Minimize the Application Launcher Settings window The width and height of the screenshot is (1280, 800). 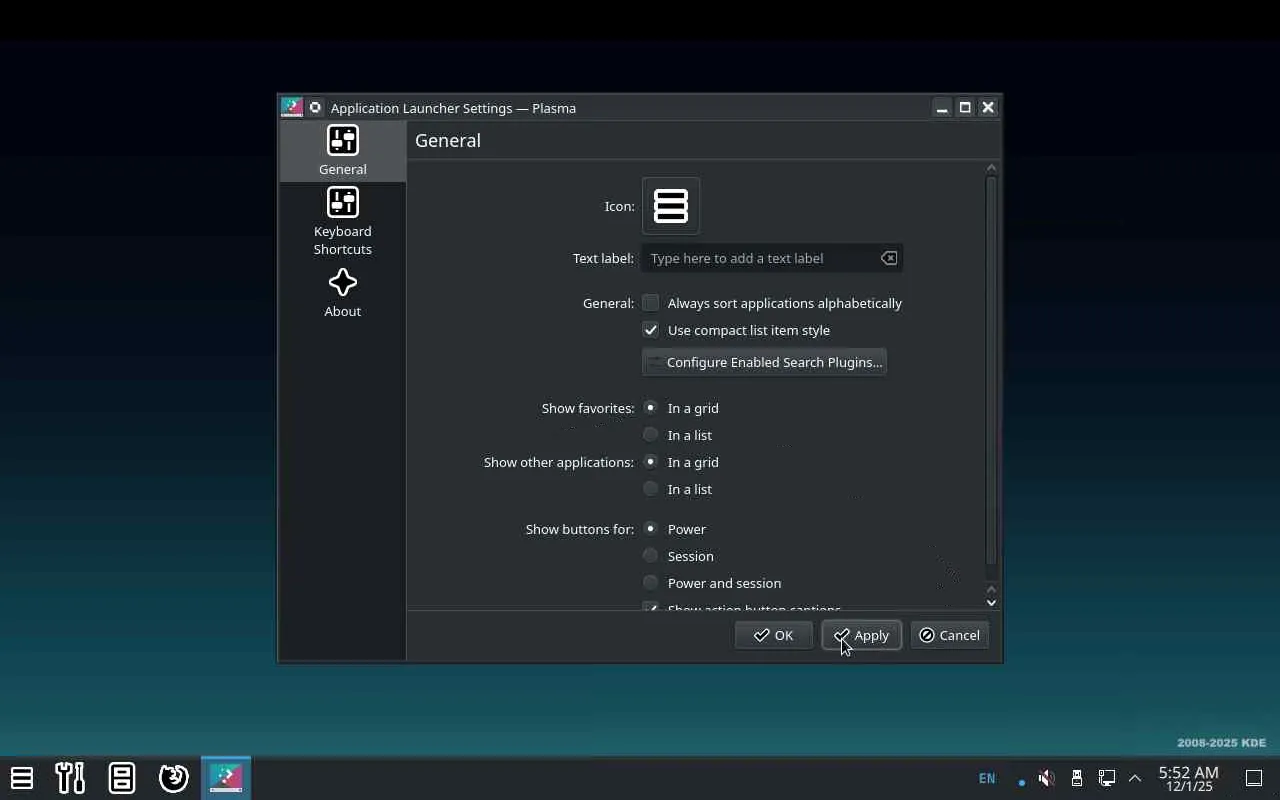(941, 107)
